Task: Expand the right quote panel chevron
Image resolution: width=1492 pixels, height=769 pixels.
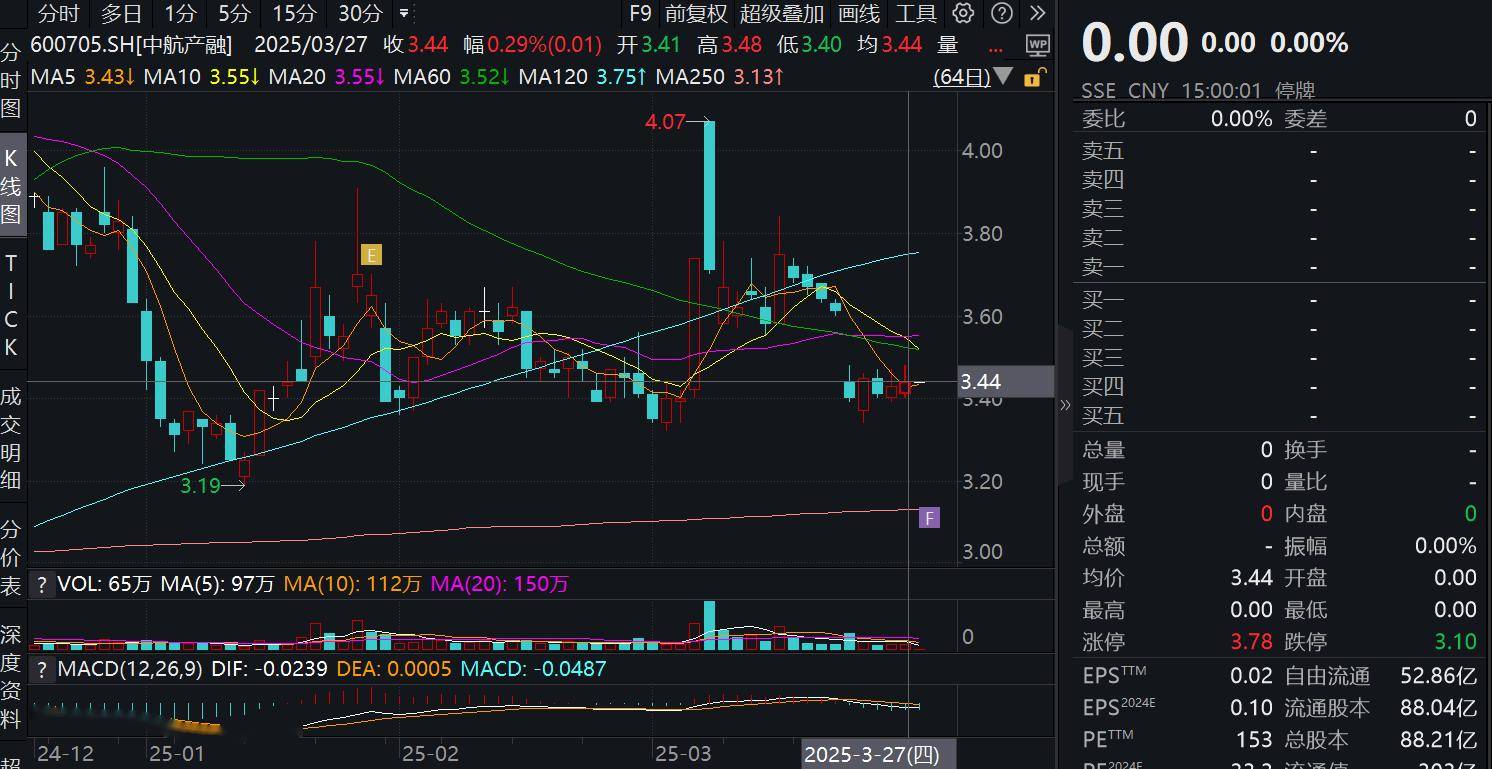Action: pyautogui.click(x=1065, y=405)
